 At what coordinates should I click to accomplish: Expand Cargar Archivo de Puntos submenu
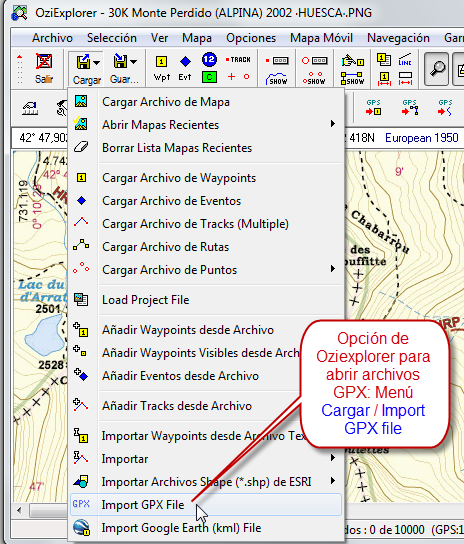coord(206,270)
